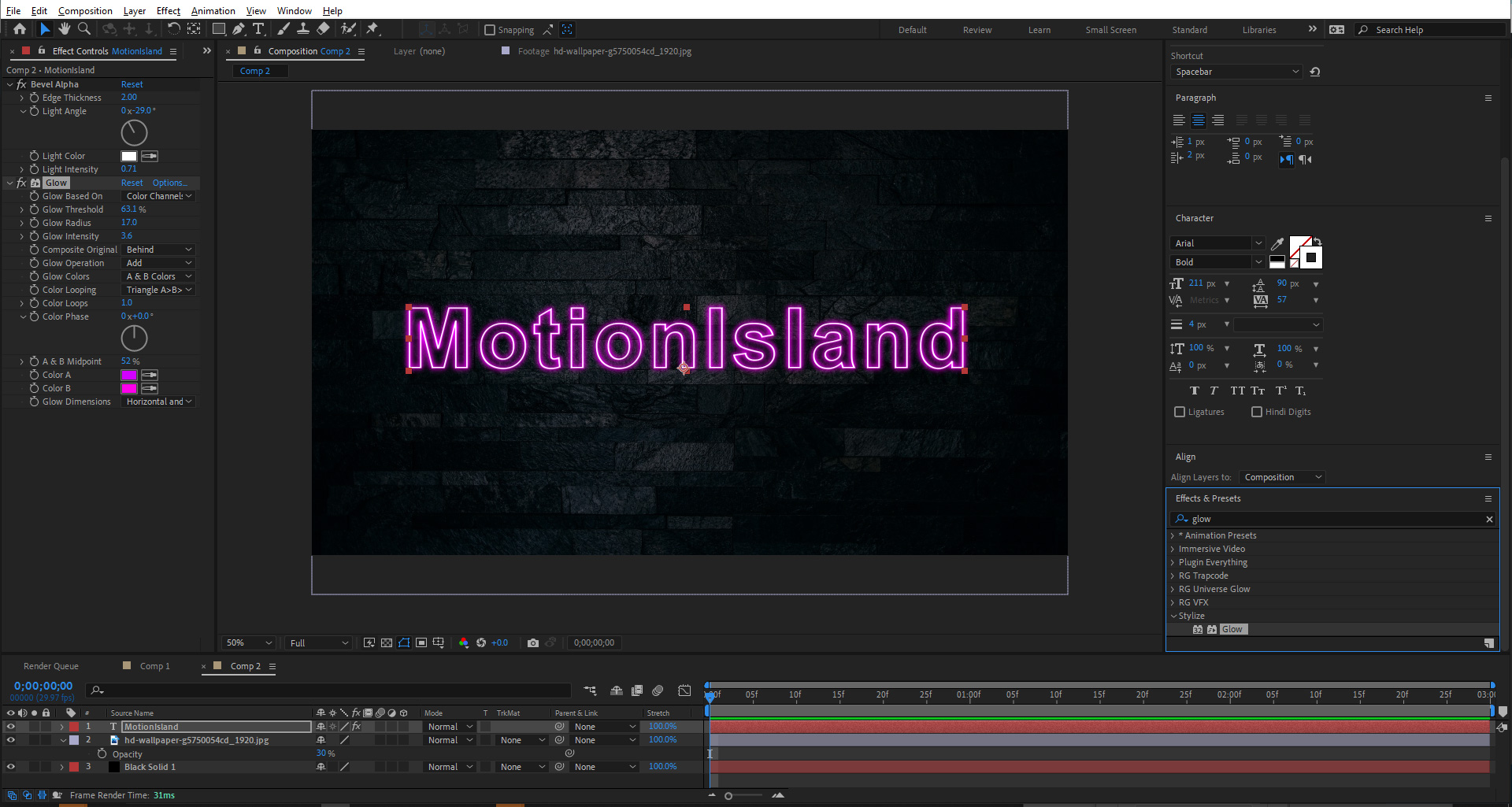Image resolution: width=1512 pixels, height=807 pixels.
Task: Select the Clone Stamp tool
Action: click(303, 29)
